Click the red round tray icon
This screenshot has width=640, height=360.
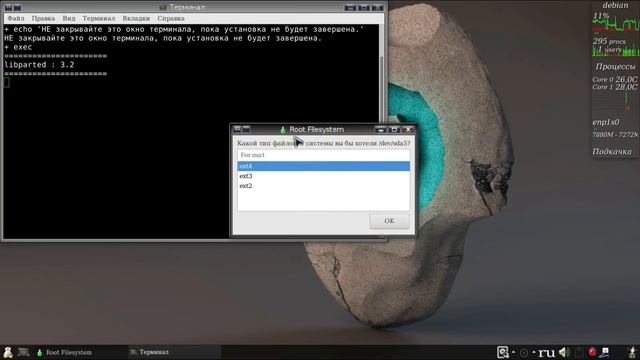(x=592, y=352)
